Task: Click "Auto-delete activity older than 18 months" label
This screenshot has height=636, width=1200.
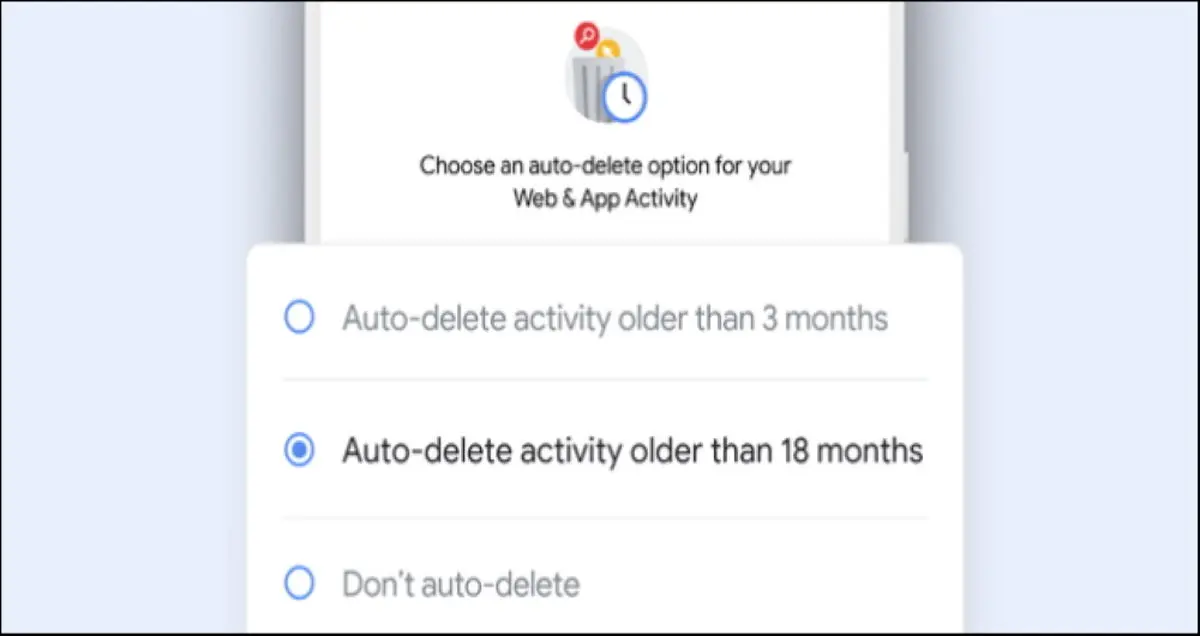Action: point(632,451)
